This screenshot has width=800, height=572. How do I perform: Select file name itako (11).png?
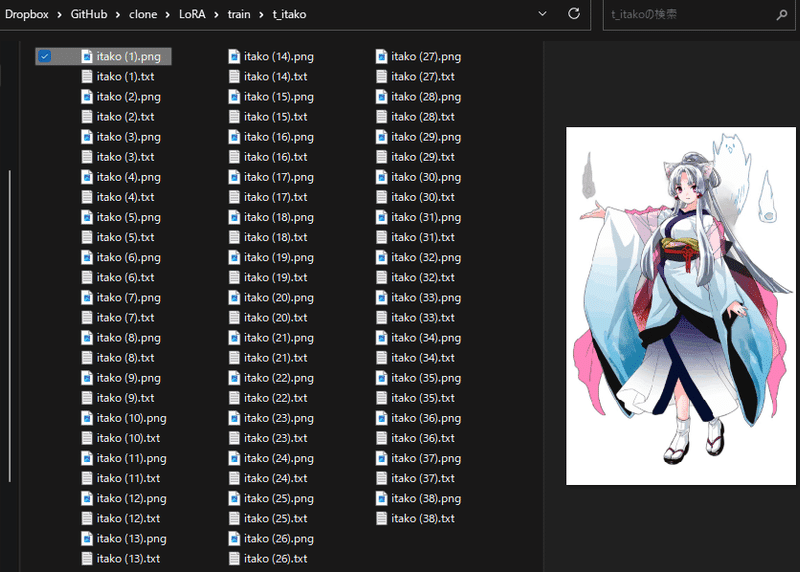[132, 458]
